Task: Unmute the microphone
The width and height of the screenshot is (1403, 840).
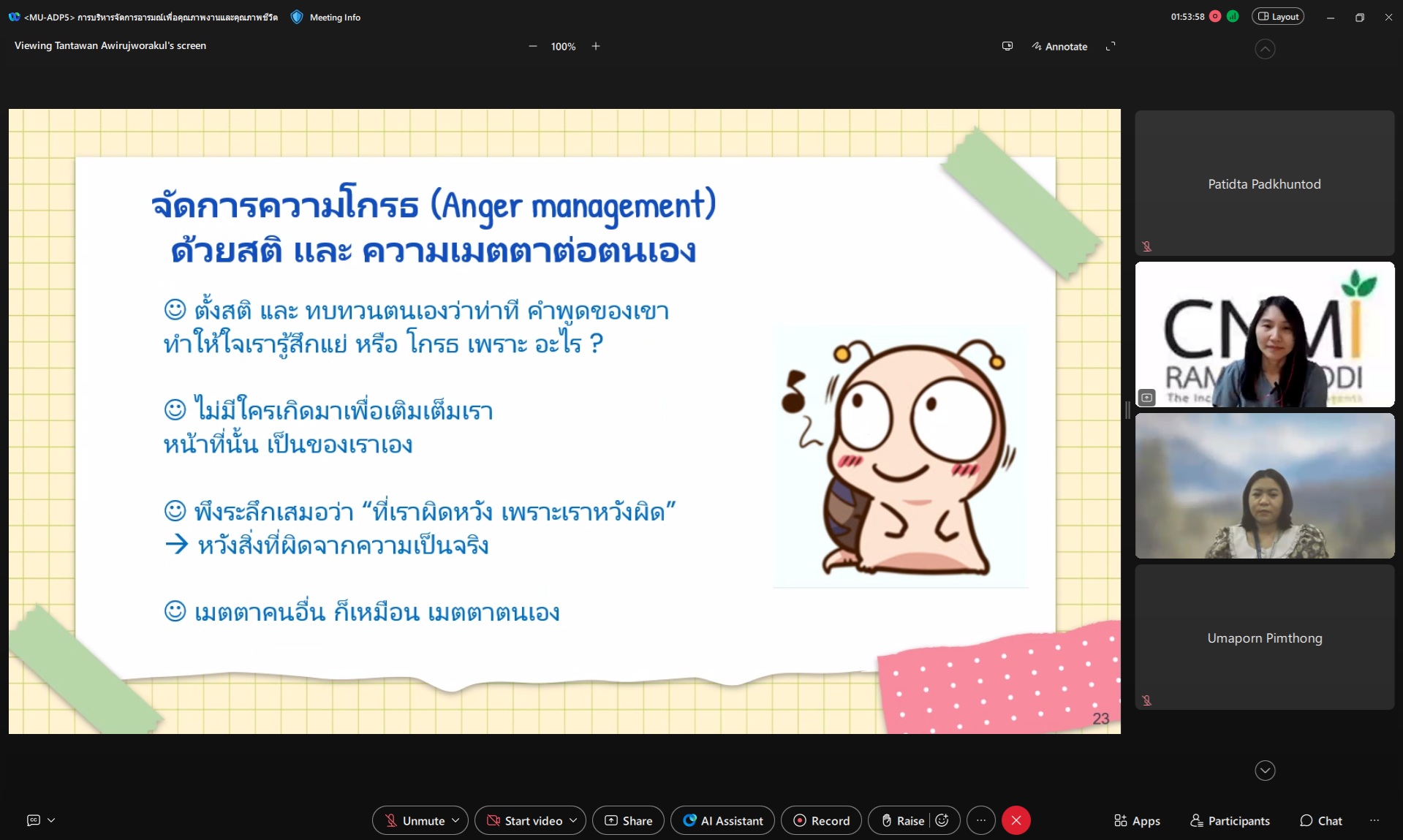Action: pos(415,820)
